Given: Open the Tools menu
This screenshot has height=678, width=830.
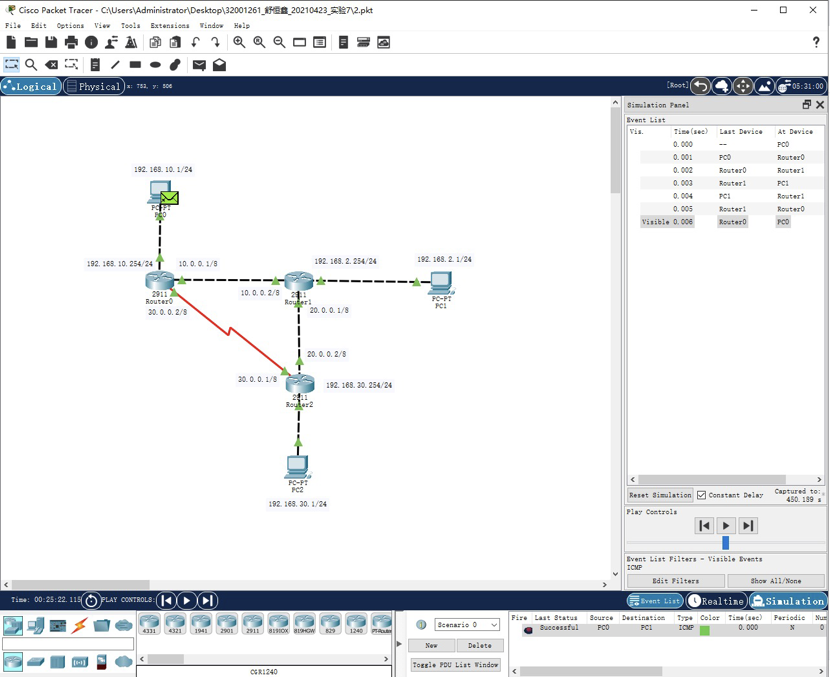Looking at the screenshot, I should click(130, 25).
